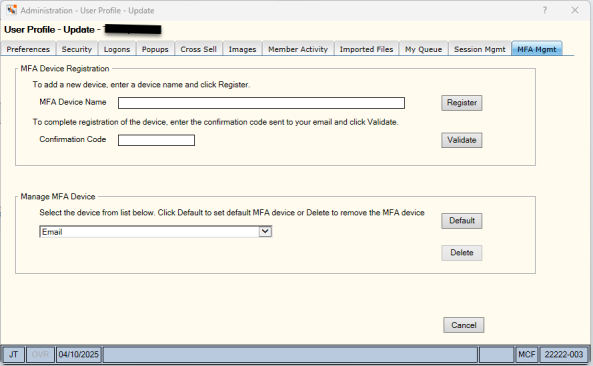This screenshot has height=366, width=593.
Task: Click the 'To add a new device' instruction text
Action: coord(141,85)
